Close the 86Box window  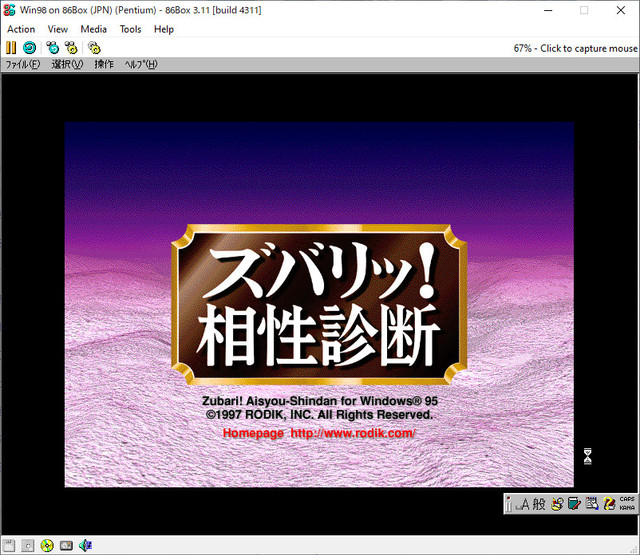tap(620, 11)
